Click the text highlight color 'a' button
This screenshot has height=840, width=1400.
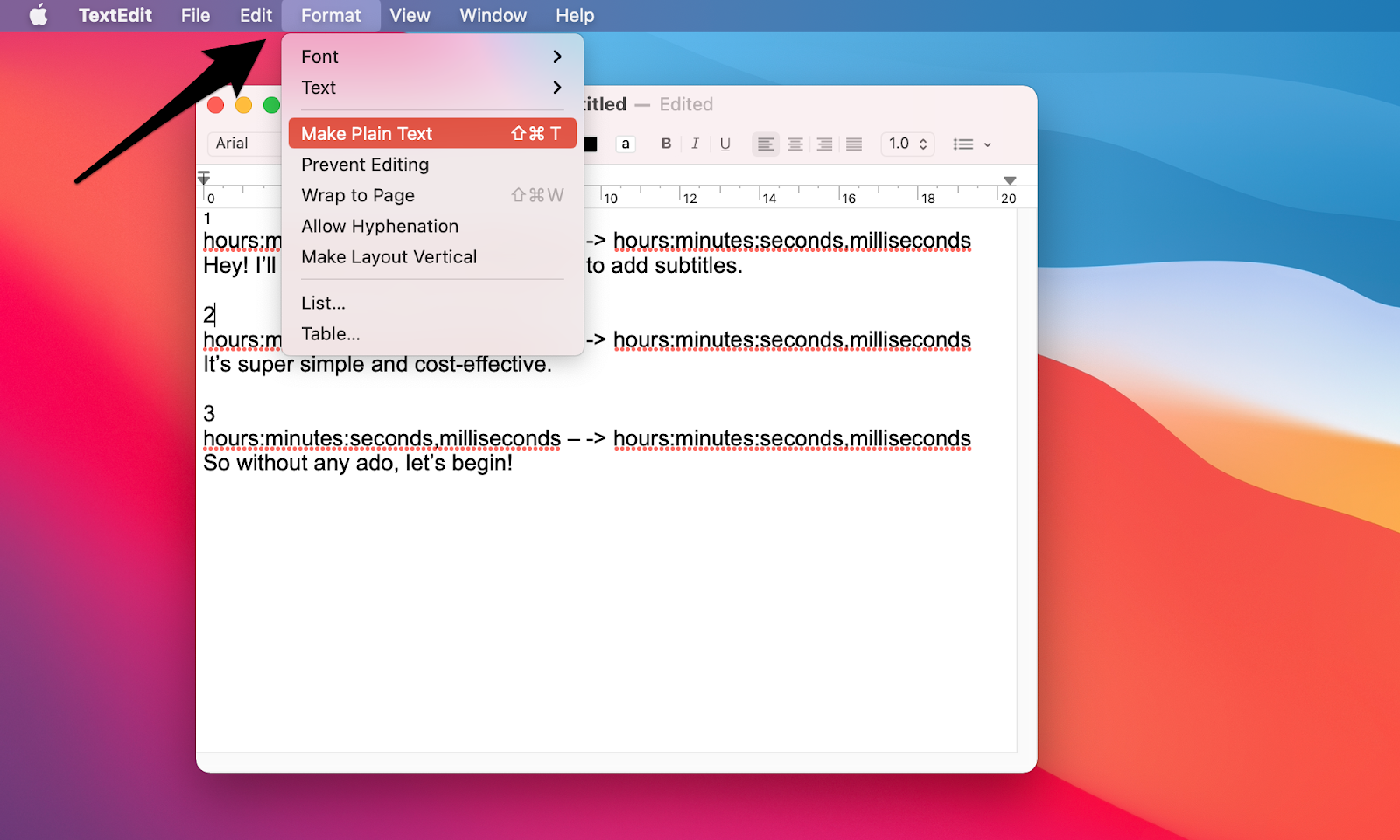[625, 143]
